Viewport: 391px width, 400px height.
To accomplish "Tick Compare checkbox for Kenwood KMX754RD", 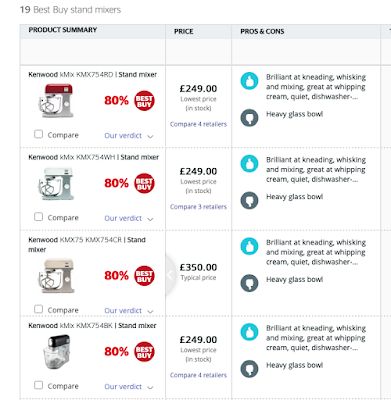I will (x=38, y=134).
